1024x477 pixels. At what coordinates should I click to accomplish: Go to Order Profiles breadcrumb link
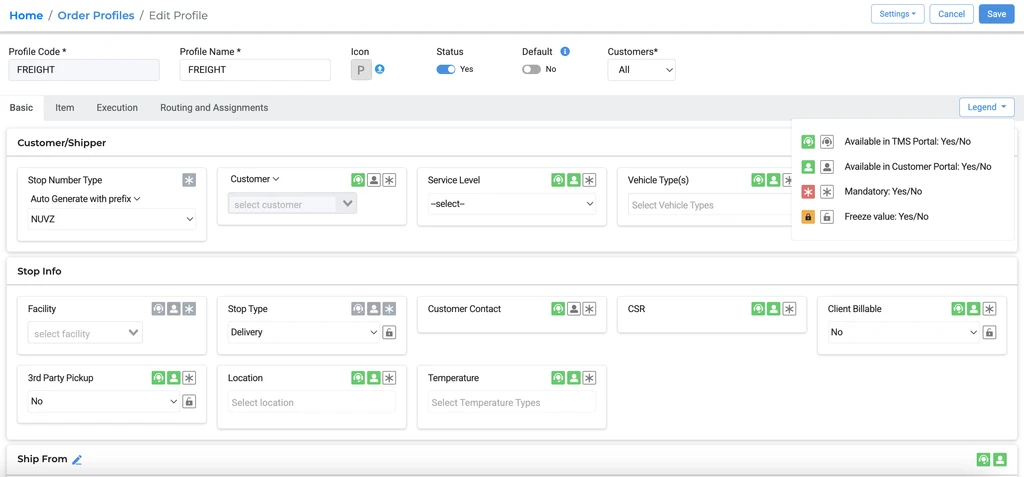coord(96,16)
